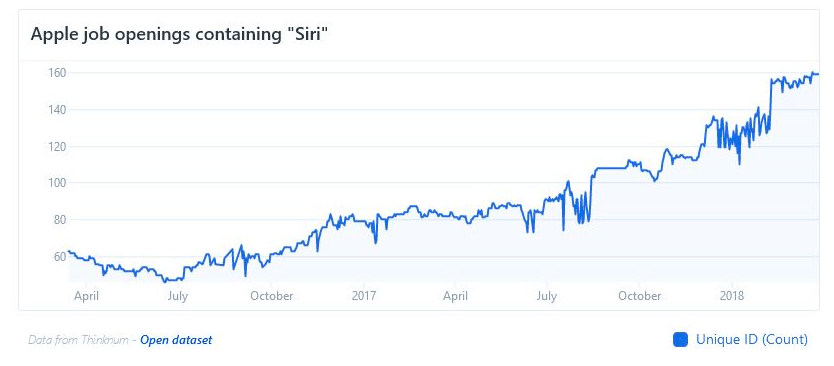Viewport: 834px width, 366px height.
Task: Click the 2017 x-axis label
Action: tap(364, 296)
